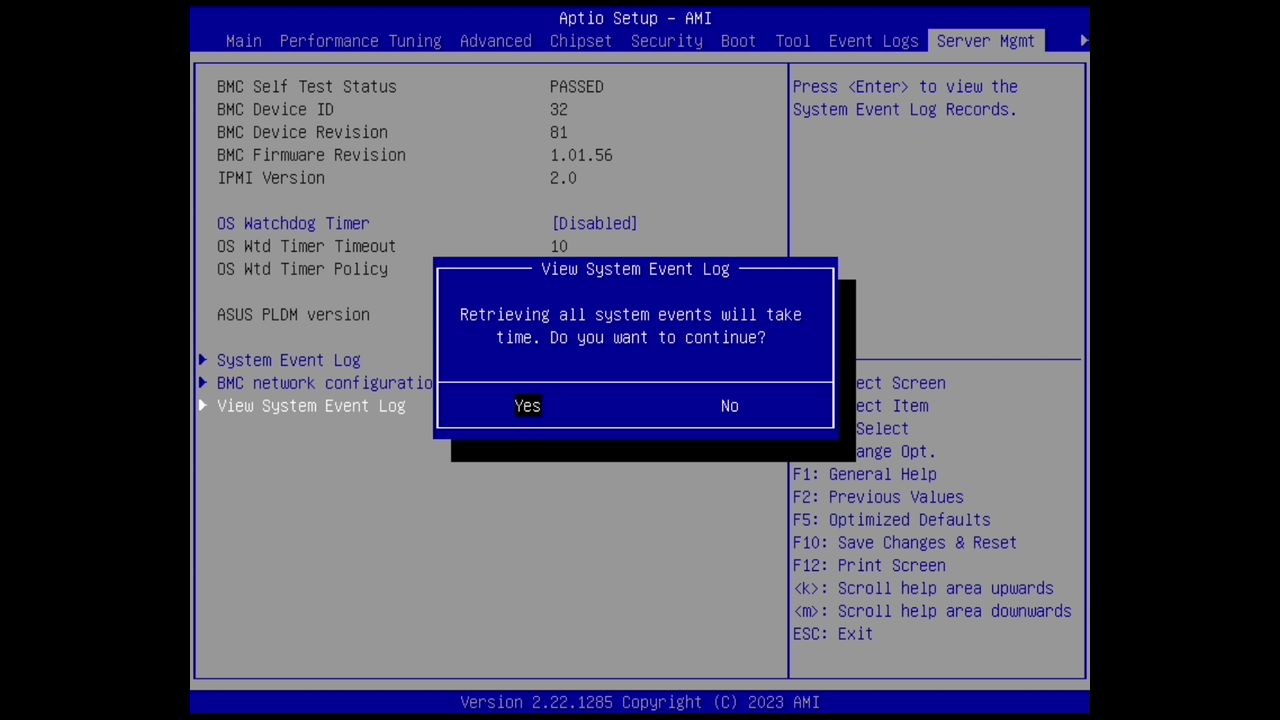Select the Server Mgmt tab
The image size is (1280, 720).
click(x=986, y=41)
